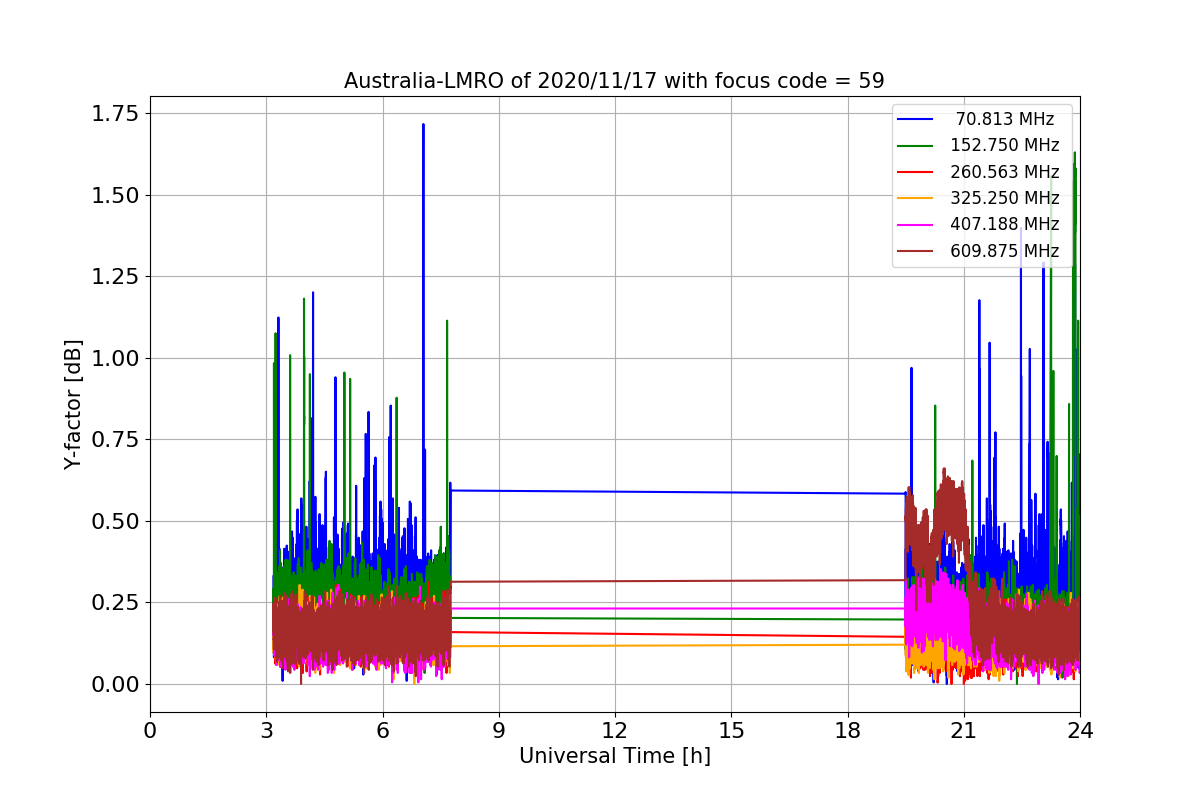
Task: Select the 325.250 MHz legend entry
Action: pos(978,198)
